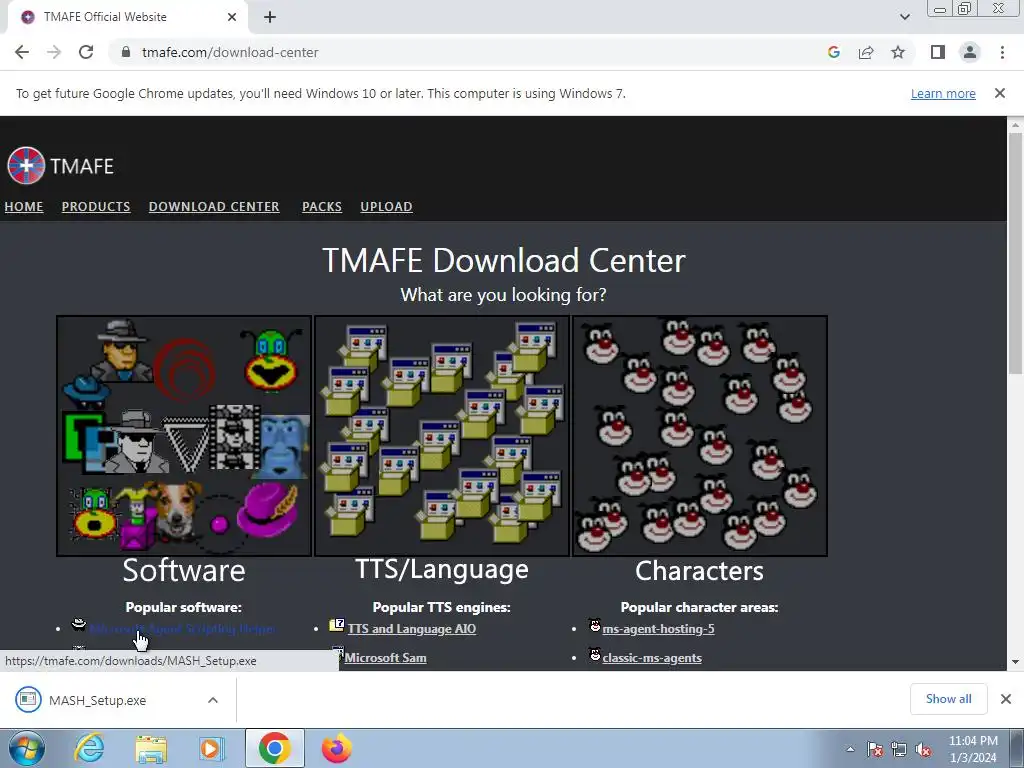Screen dimensions: 1024x768
Task: Click the browser forward arrow
Action: tap(54, 52)
